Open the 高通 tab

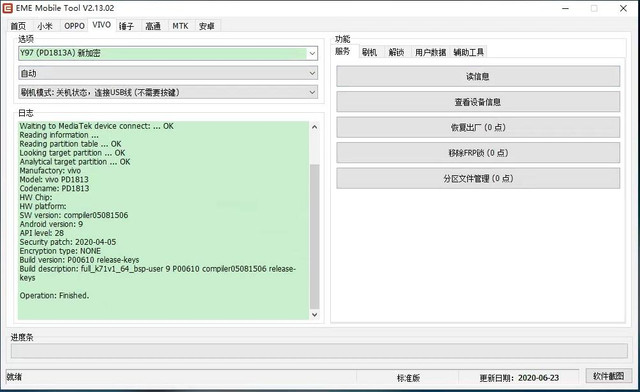click(x=153, y=26)
